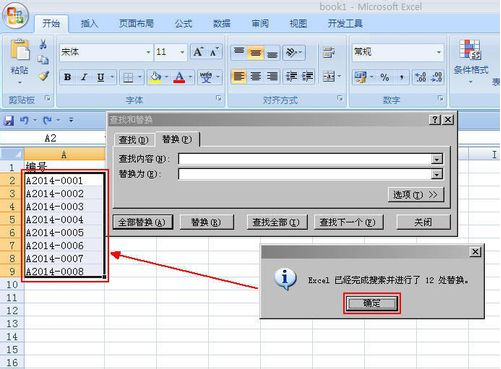Open the number format dropdown

coord(439,52)
